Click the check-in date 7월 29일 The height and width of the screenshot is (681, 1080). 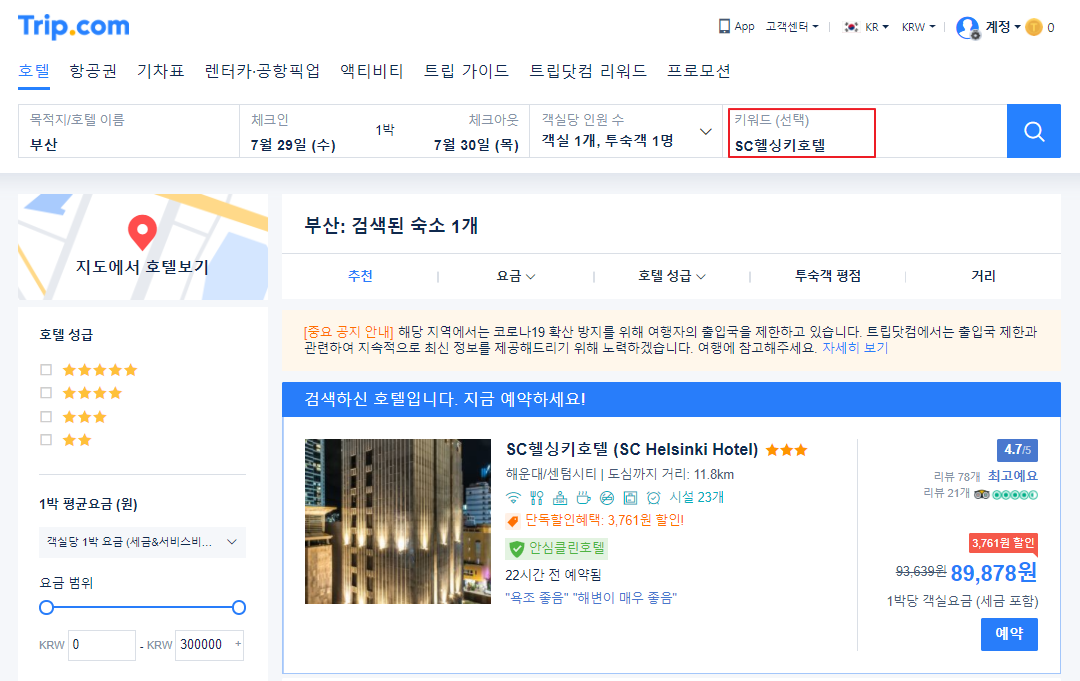click(293, 145)
